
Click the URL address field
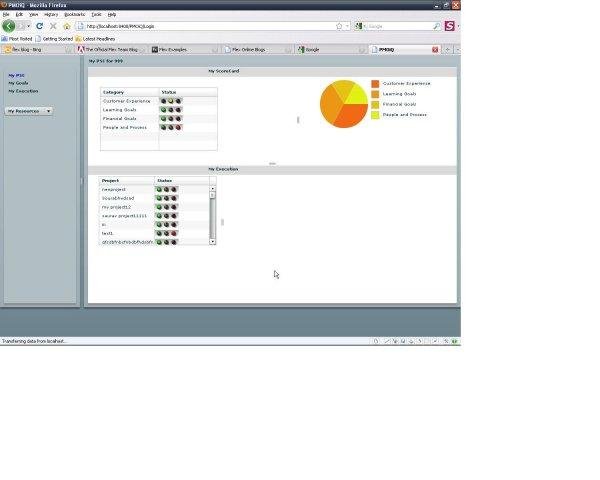point(209,26)
